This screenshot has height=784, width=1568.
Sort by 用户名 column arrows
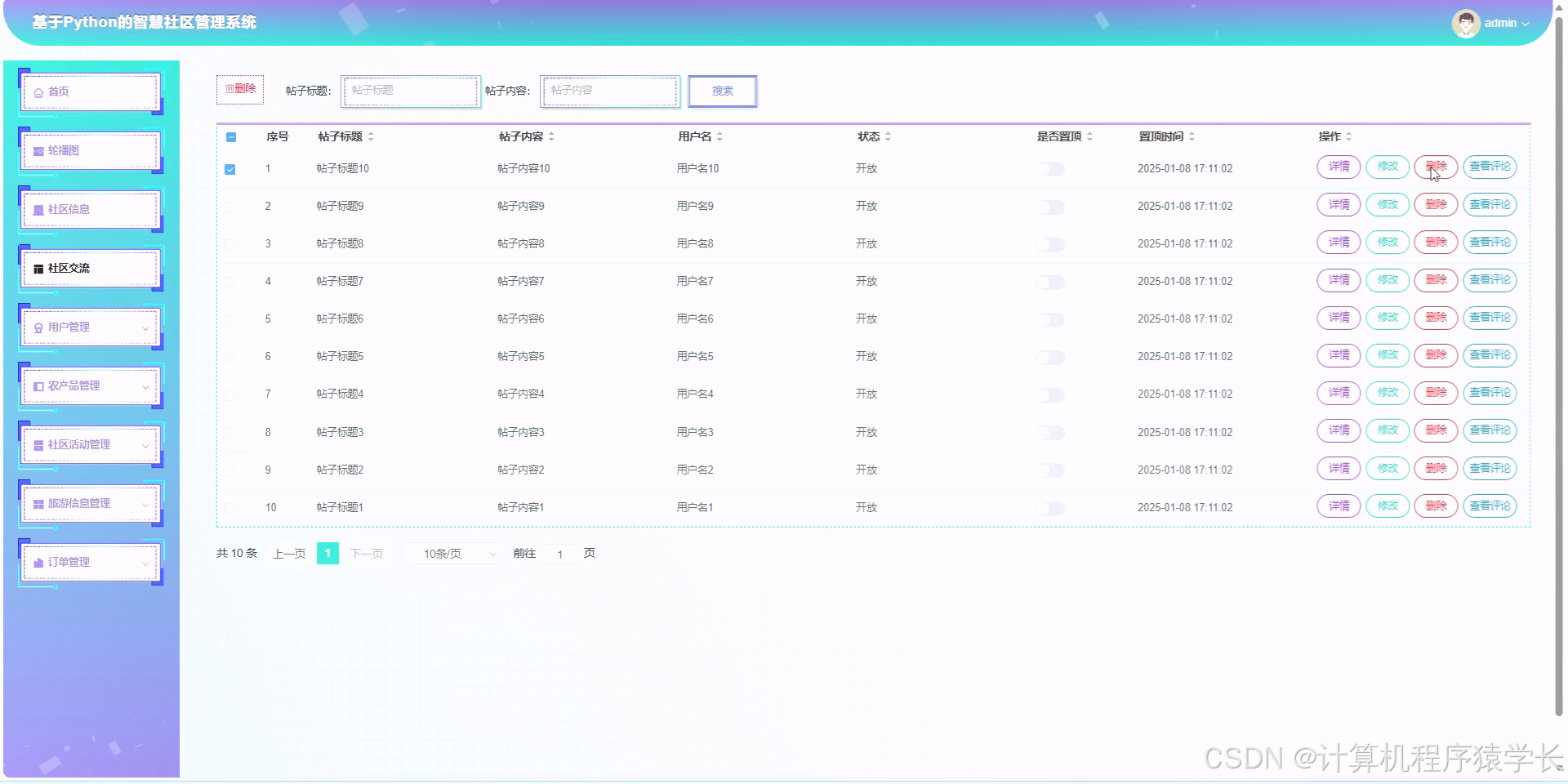(x=719, y=136)
